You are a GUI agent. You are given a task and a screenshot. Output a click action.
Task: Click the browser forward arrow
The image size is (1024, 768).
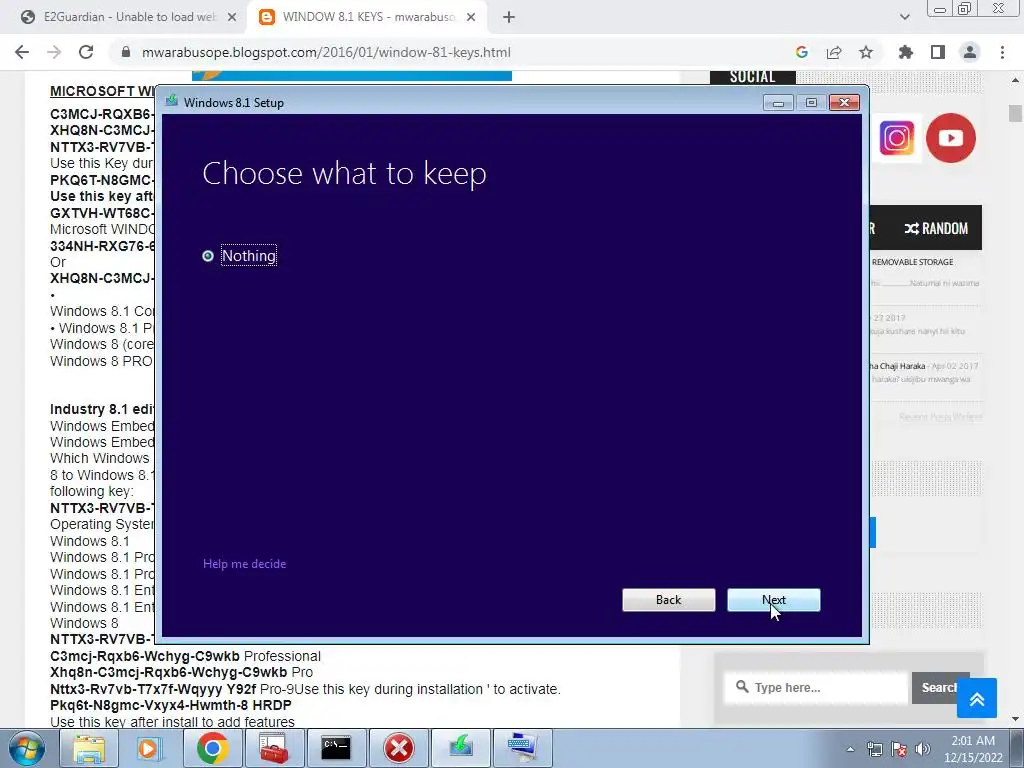[x=54, y=52]
